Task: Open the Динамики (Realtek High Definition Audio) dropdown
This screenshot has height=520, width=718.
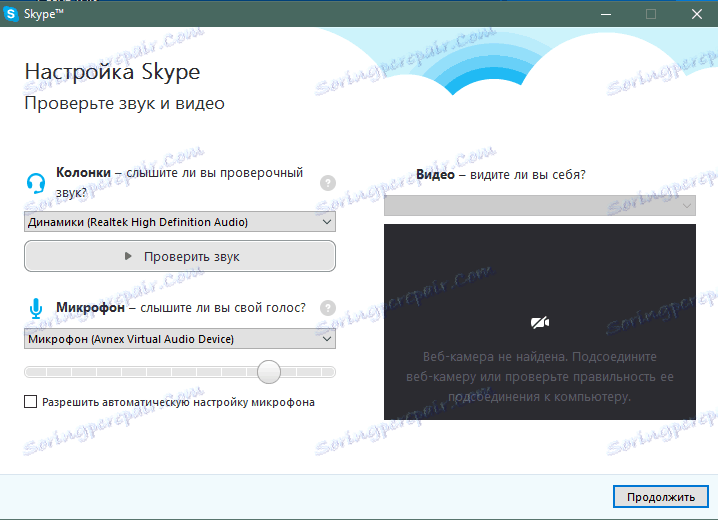Action: (180, 222)
